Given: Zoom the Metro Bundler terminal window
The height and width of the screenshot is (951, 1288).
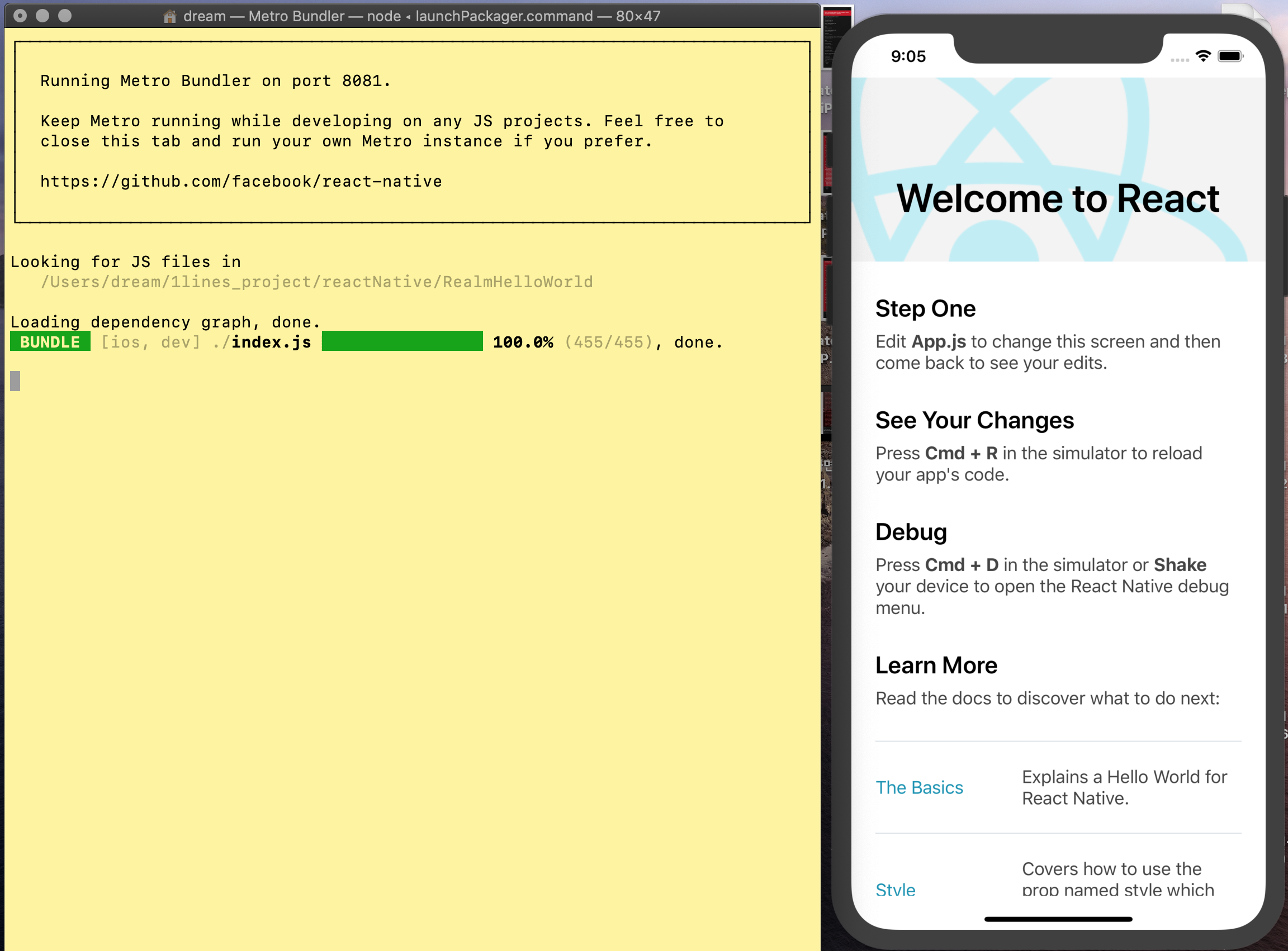Looking at the screenshot, I should 64,16.
